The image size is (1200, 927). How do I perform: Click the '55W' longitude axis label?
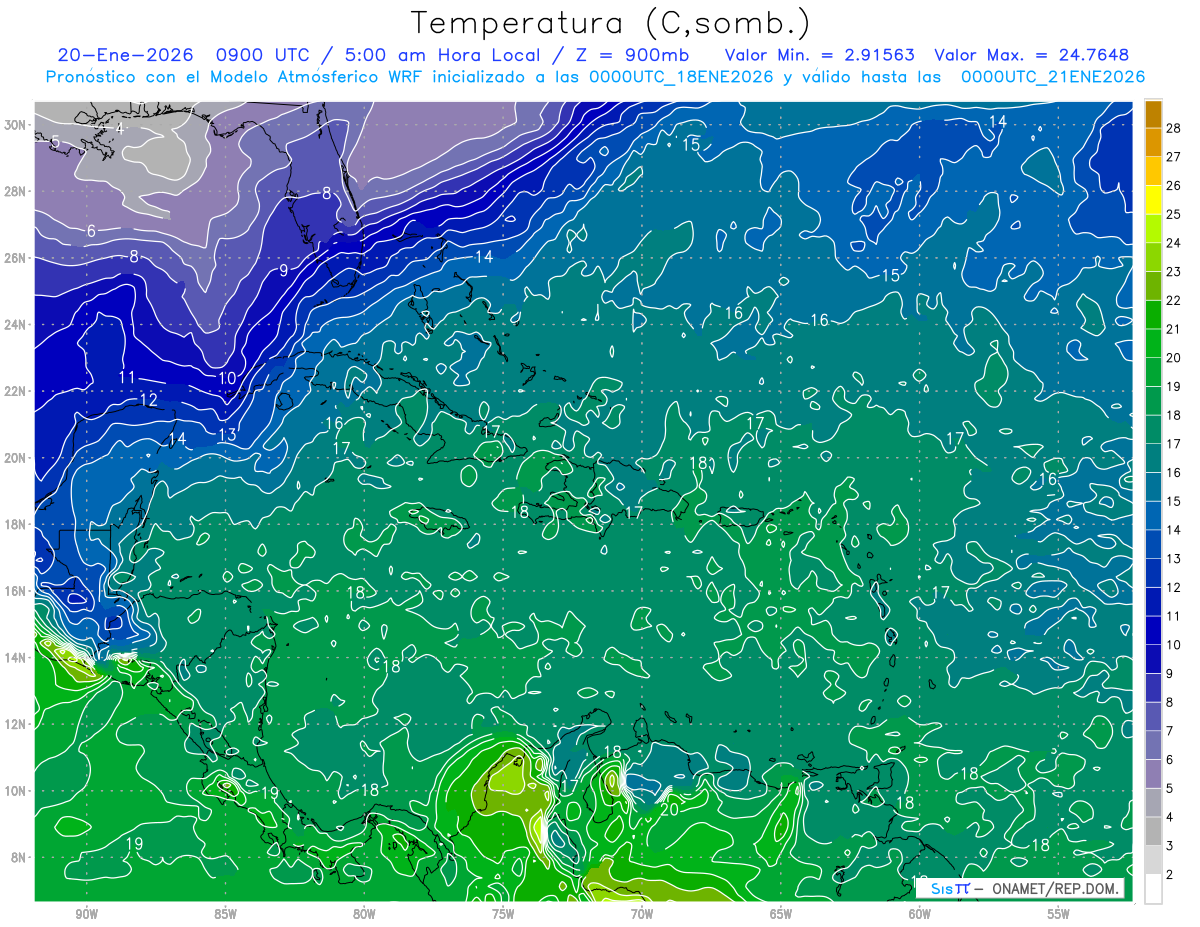[x=1059, y=915]
